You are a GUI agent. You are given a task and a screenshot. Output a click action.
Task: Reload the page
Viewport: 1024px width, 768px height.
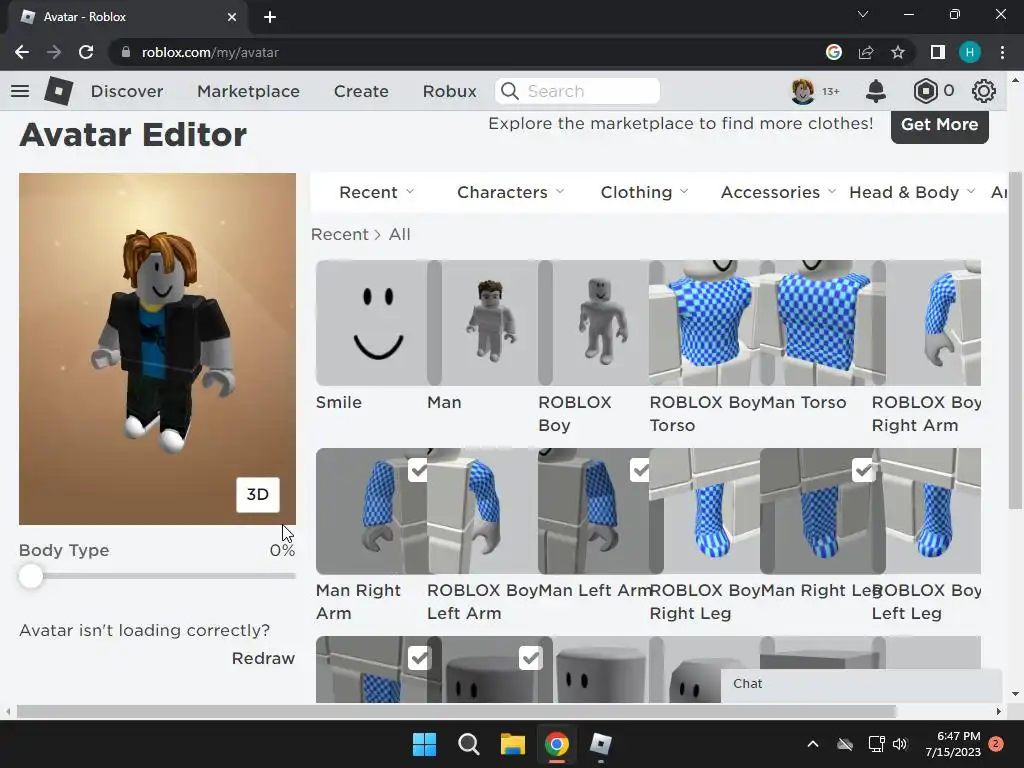(86, 52)
